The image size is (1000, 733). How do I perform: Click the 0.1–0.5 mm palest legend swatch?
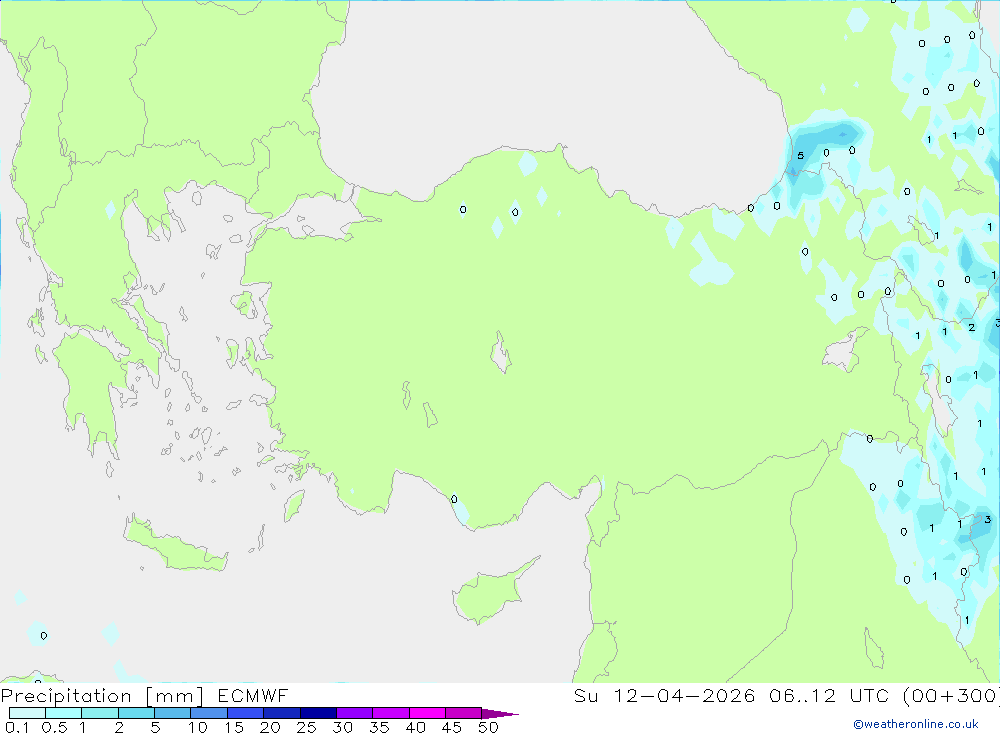pos(27,713)
